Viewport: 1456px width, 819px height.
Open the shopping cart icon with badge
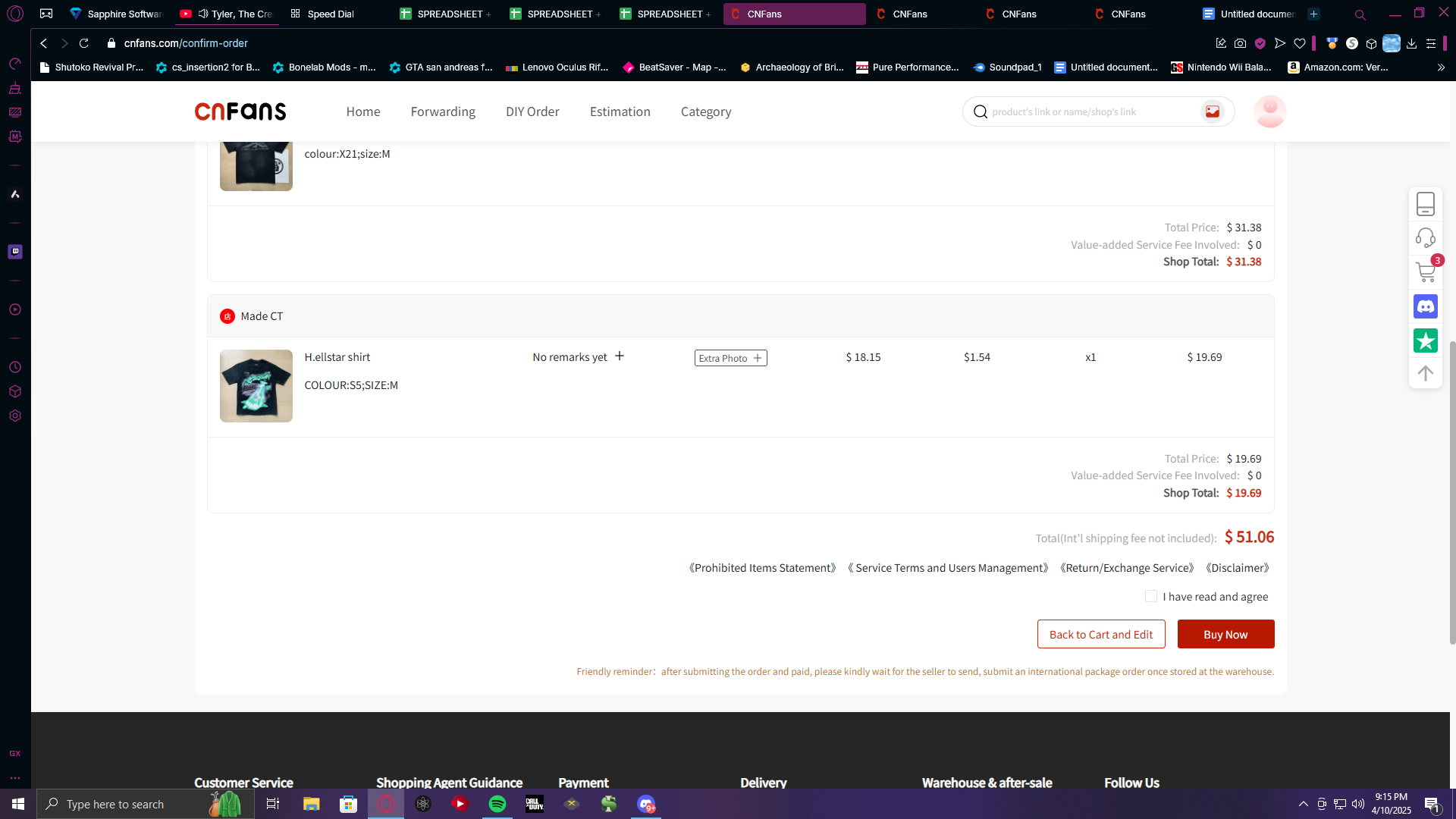[1426, 271]
